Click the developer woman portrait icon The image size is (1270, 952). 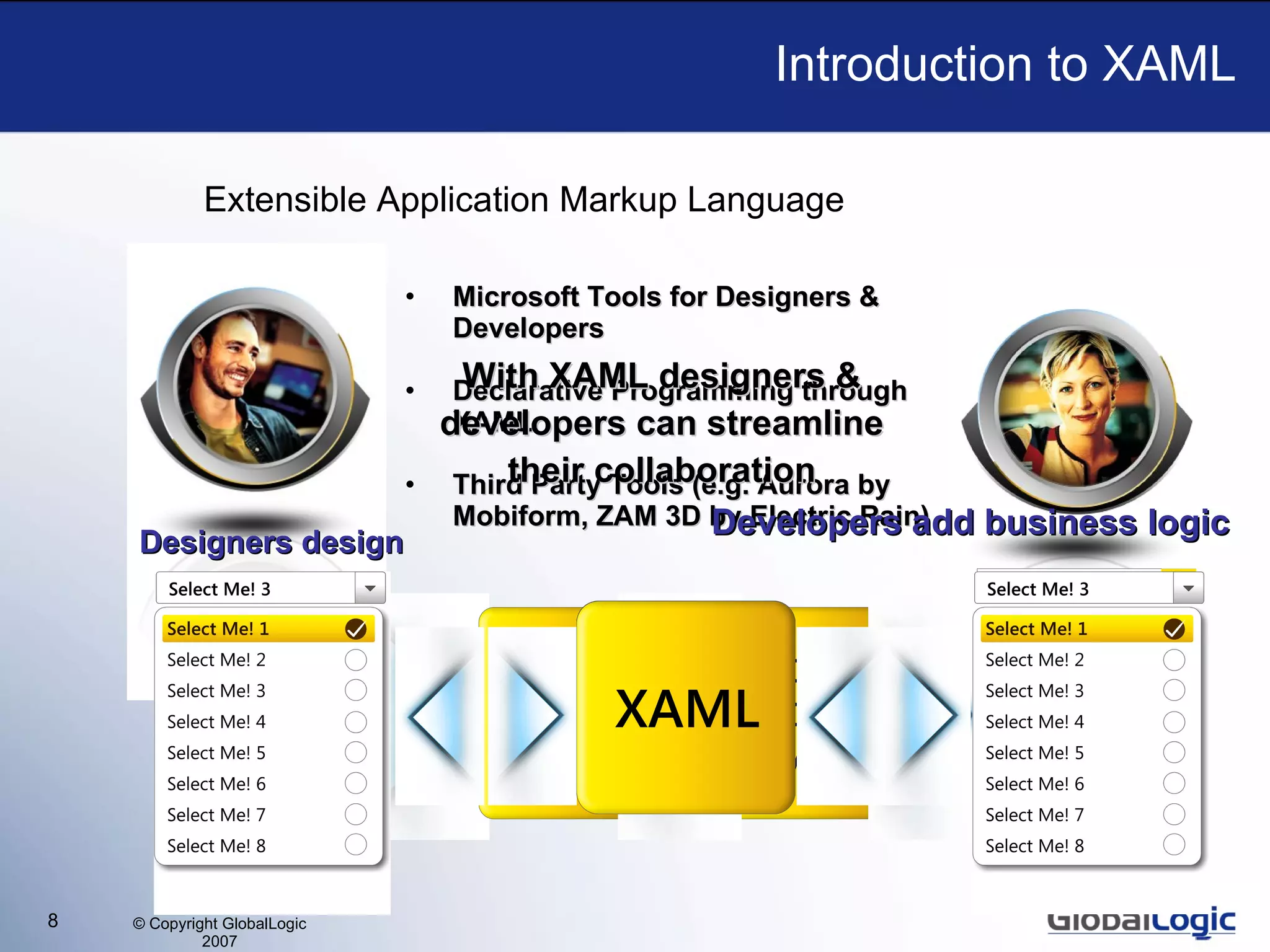pos(1077,408)
